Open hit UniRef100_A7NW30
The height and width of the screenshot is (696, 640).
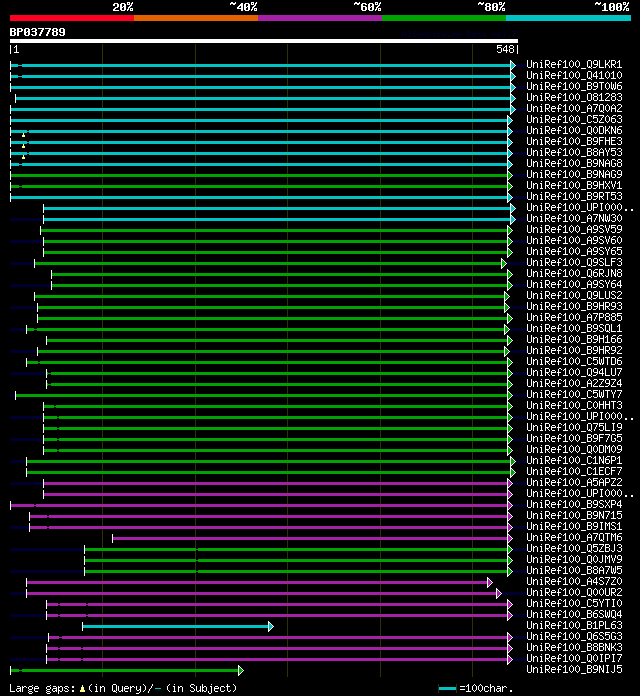(x=574, y=218)
